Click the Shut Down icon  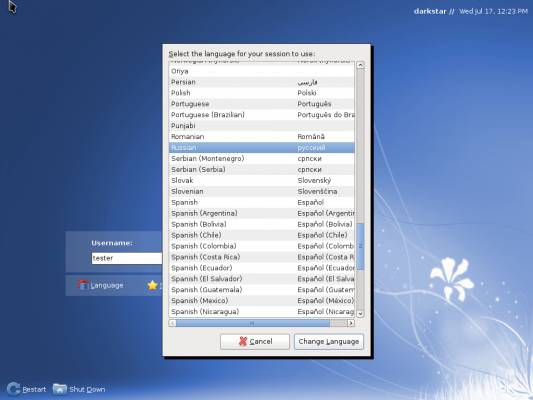click(x=59, y=389)
